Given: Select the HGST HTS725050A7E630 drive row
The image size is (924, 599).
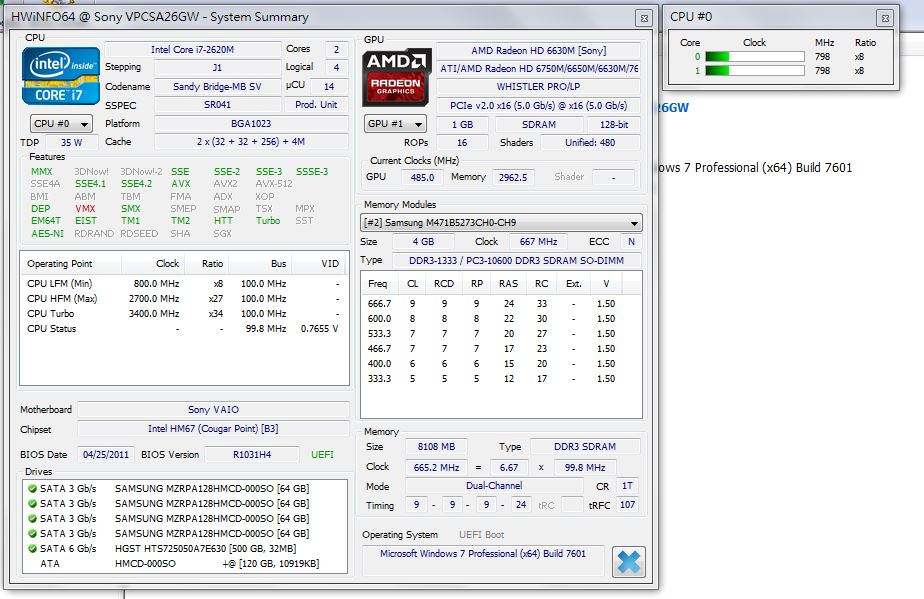Looking at the screenshot, I should point(184,549).
